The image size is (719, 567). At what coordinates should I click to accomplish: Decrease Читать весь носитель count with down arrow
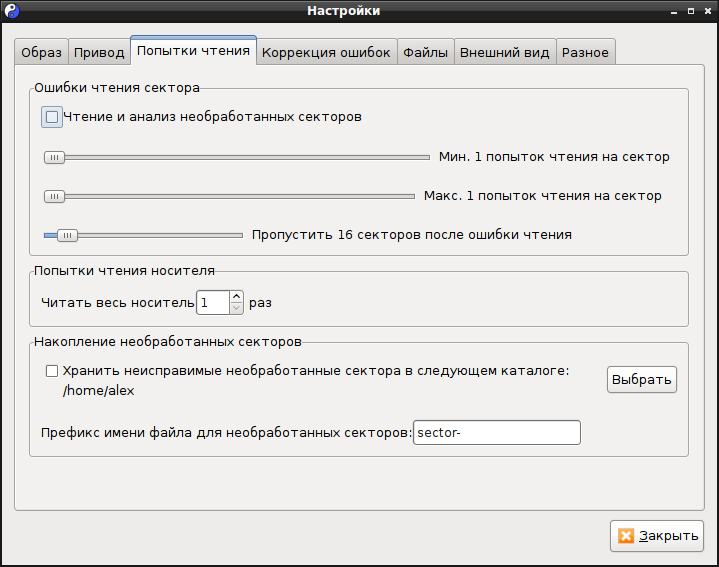tap(236, 308)
